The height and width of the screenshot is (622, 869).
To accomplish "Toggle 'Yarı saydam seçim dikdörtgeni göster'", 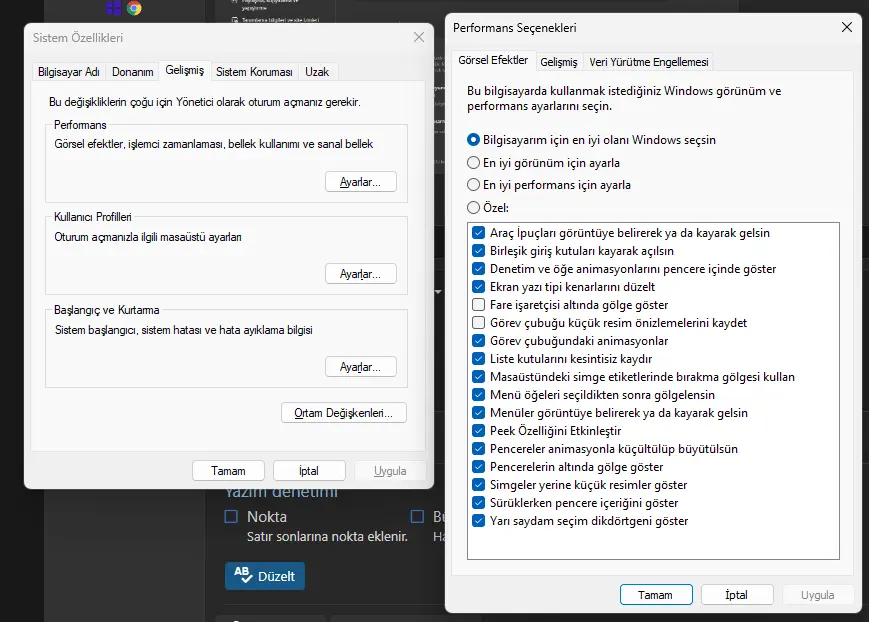I will 478,521.
